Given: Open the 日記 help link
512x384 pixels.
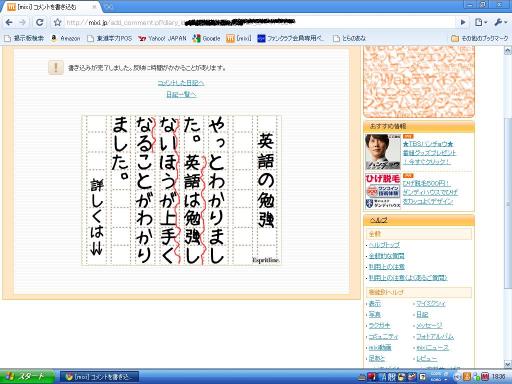Looking at the screenshot, I should [422, 314].
